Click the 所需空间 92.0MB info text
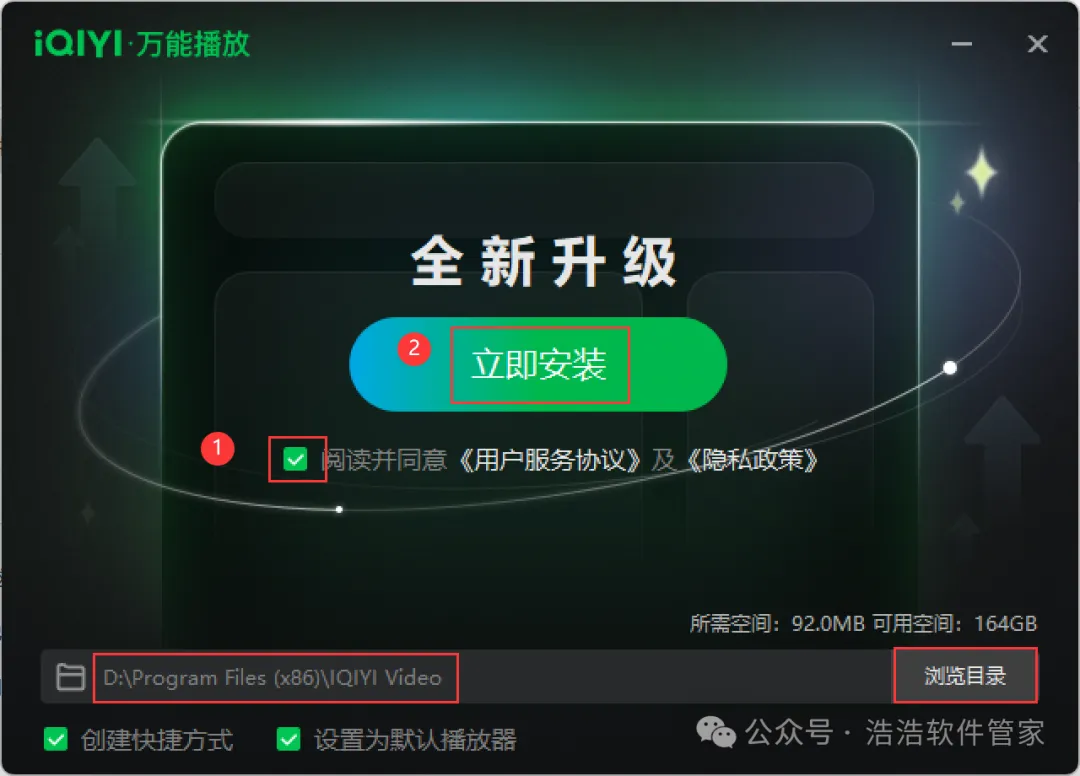This screenshot has height=776, width=1080. 777,624
